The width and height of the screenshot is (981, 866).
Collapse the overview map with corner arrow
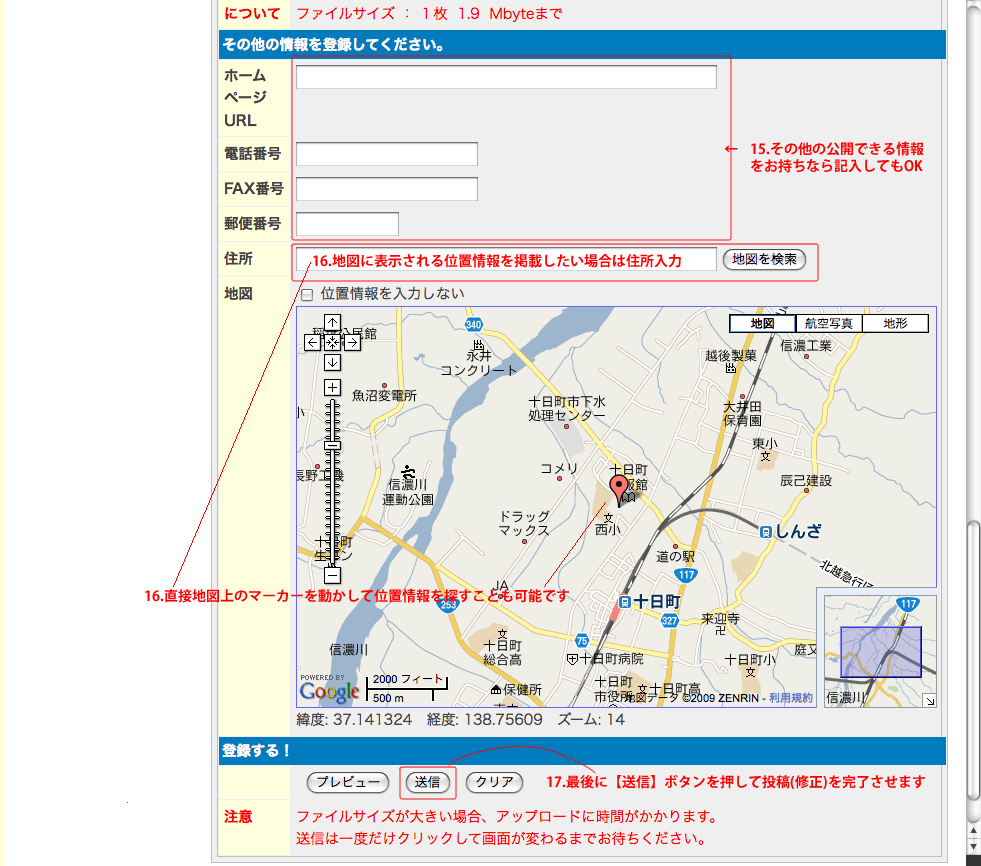(x=930, y=701)
